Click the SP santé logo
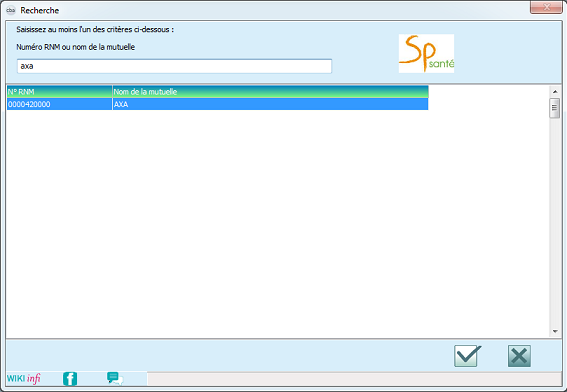This screenshot has width=567, height=392. 426,54
